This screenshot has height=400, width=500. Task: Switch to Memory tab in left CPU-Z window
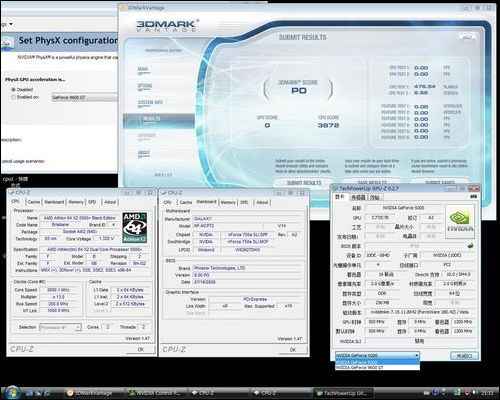pos(76,202)
